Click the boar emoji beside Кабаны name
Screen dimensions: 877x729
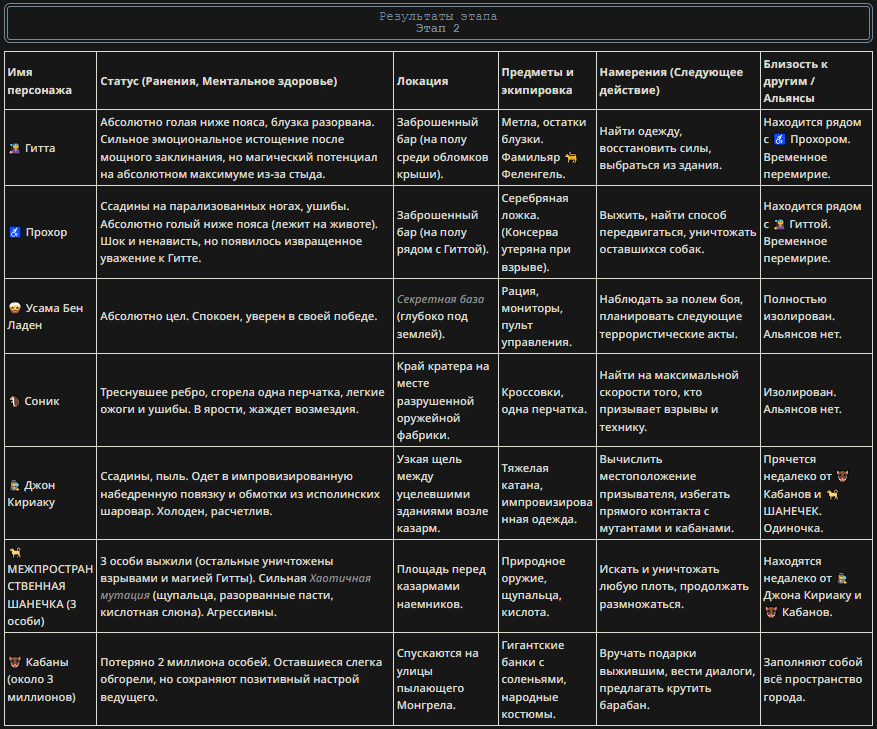click(15, 662)
